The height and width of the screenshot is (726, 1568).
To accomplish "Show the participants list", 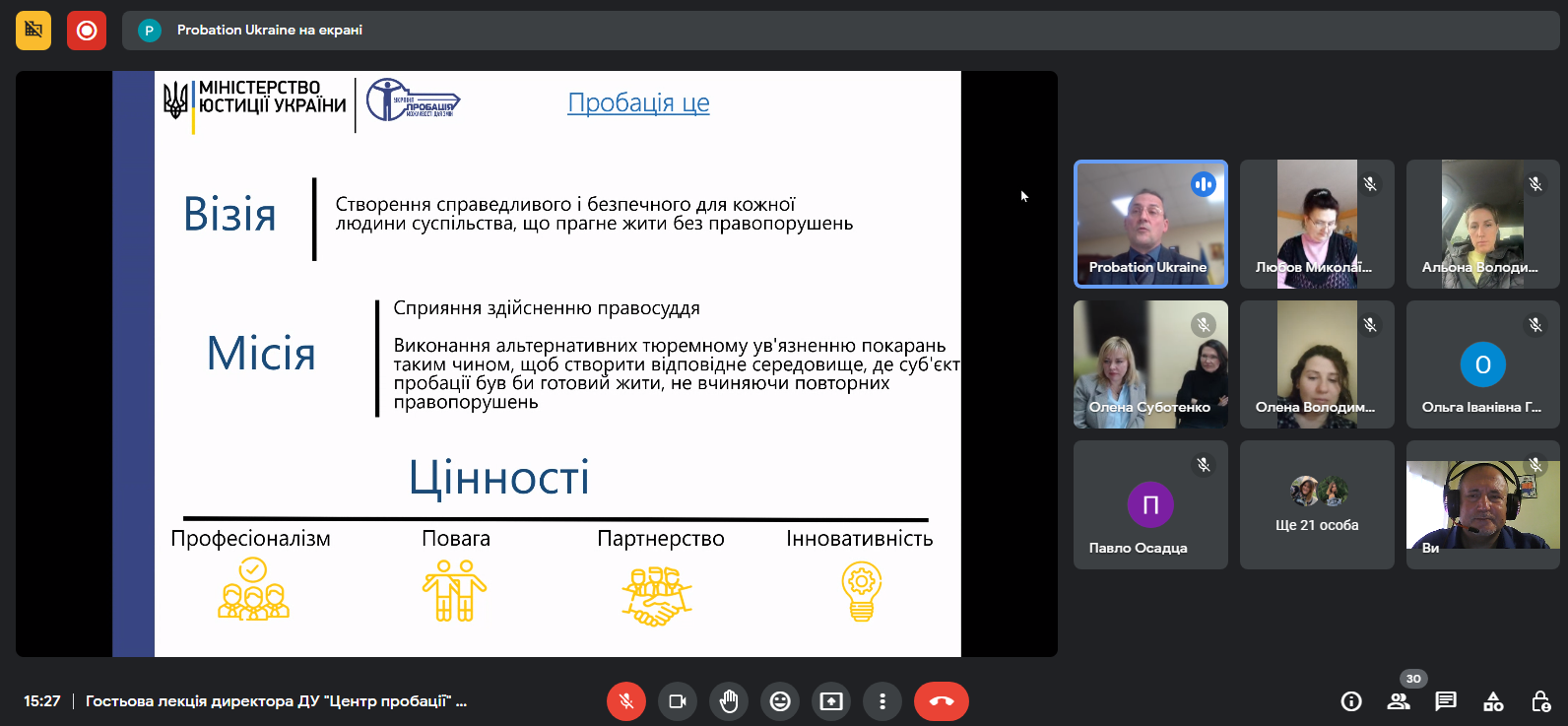I will coord(1399,701).
